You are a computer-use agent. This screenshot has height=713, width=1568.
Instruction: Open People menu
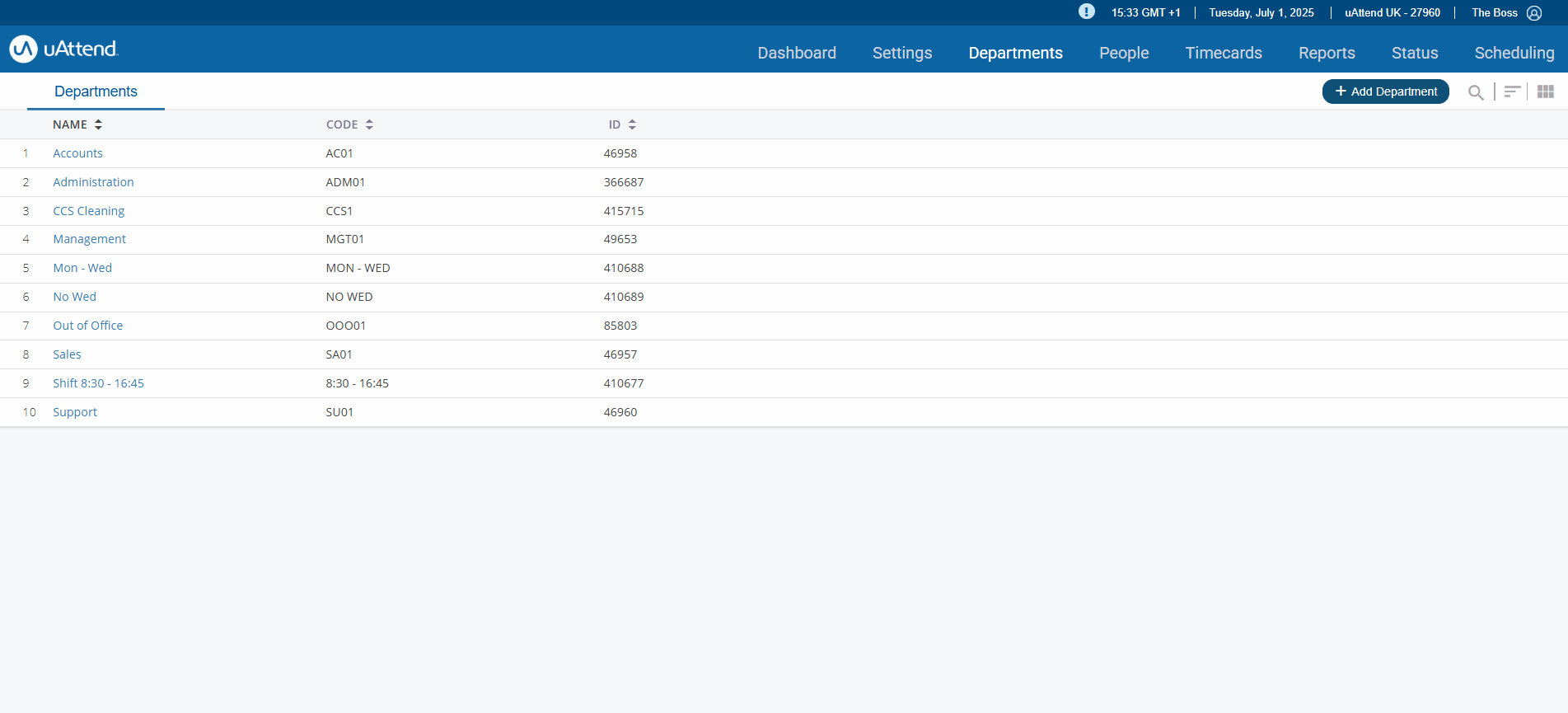tap(1124, 53)
